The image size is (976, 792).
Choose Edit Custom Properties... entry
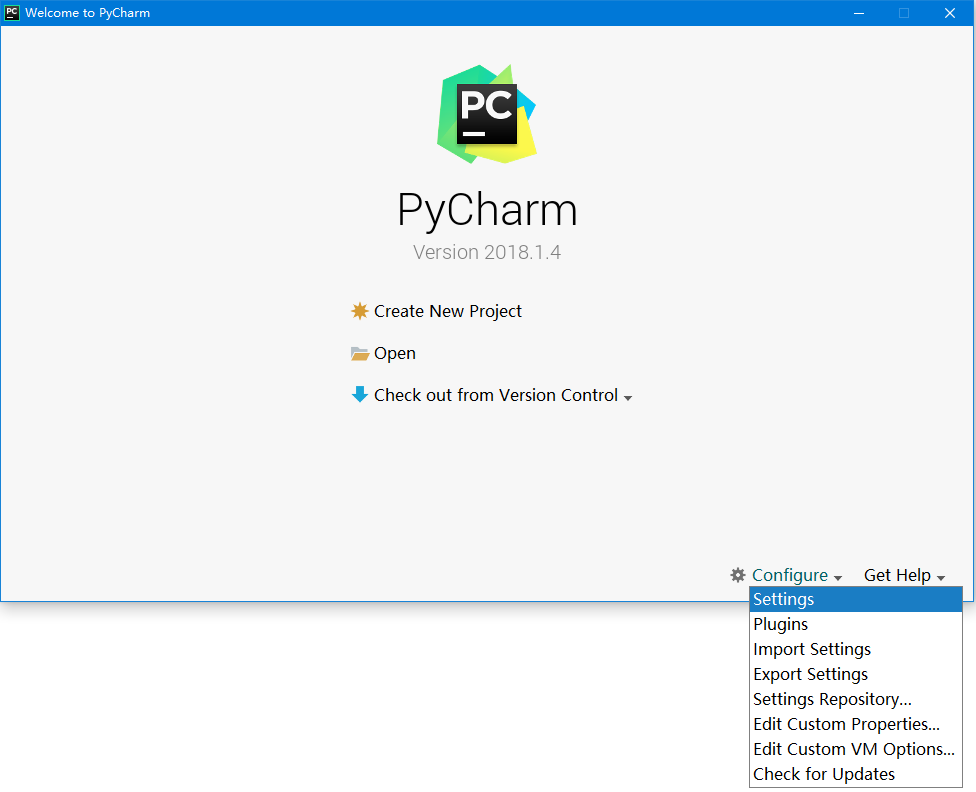point(856,724)
